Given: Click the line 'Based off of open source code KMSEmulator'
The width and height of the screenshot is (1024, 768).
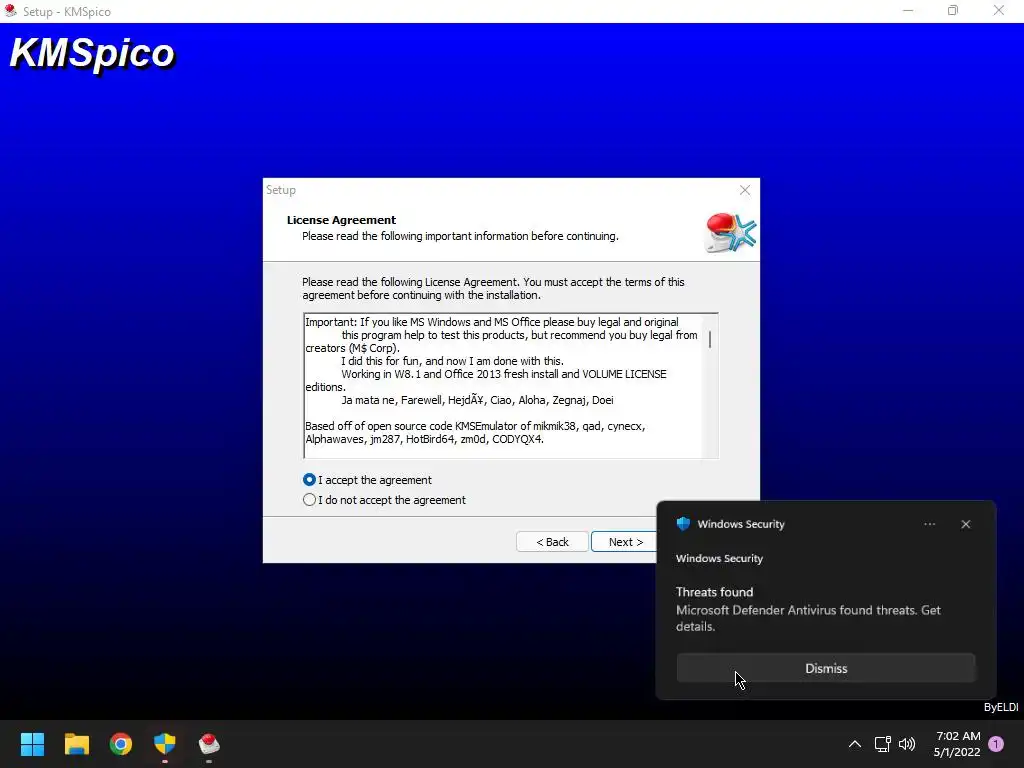Looking at the screenshot, I should click(x=475, y=426).
